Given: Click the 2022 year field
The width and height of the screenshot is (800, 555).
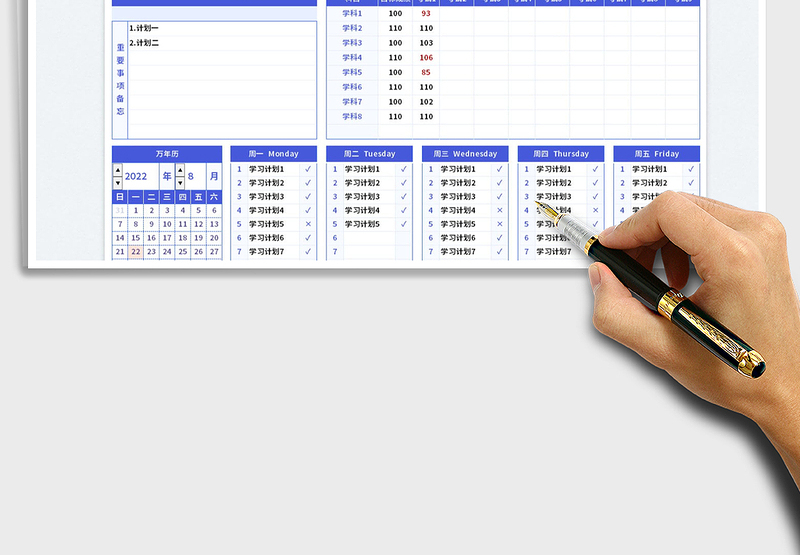Looking at the screenshot, I should 135,176.
